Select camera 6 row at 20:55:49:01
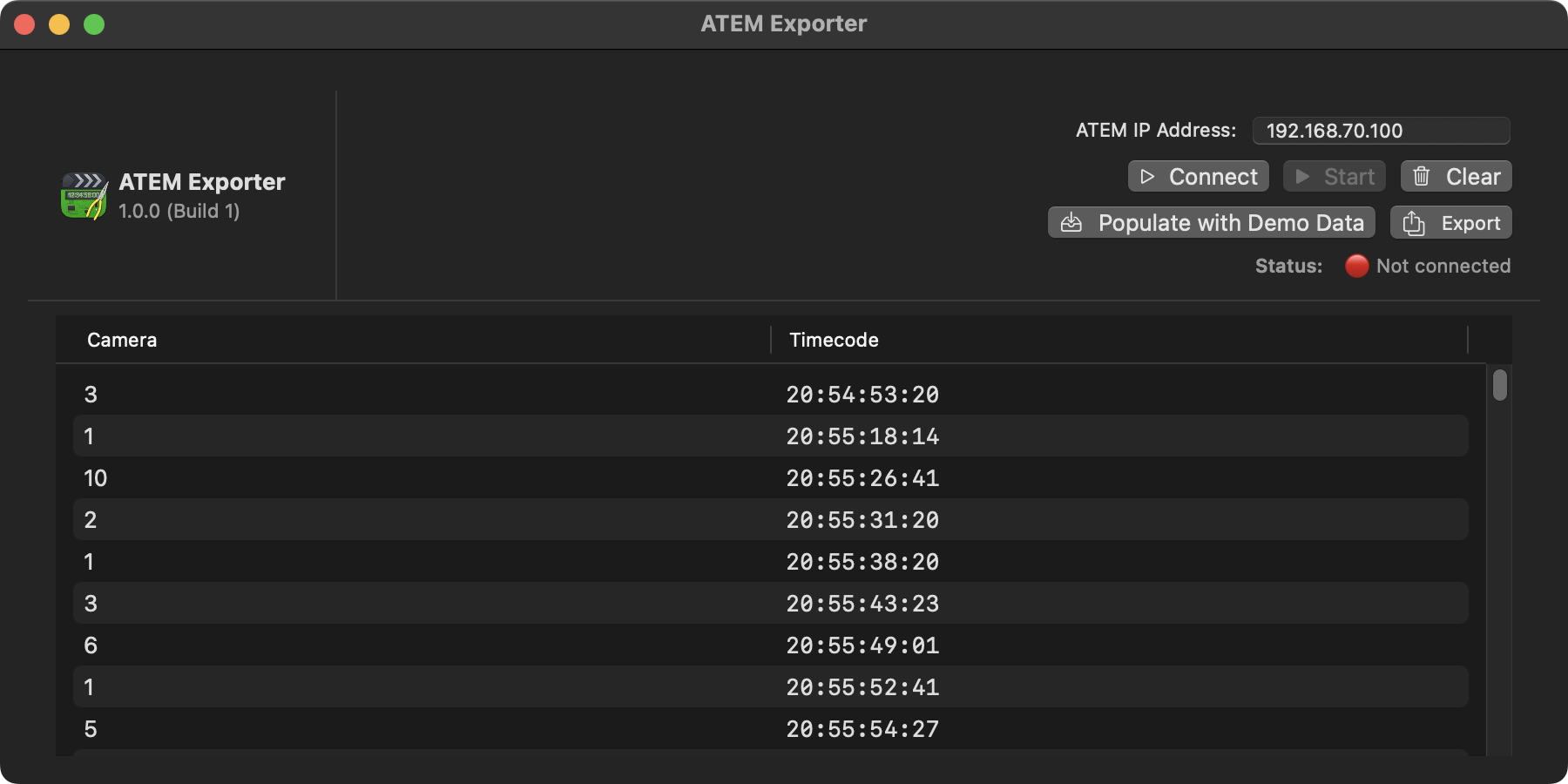The image size is (1568, 784). pyautogui.click(x=770, y=645)
